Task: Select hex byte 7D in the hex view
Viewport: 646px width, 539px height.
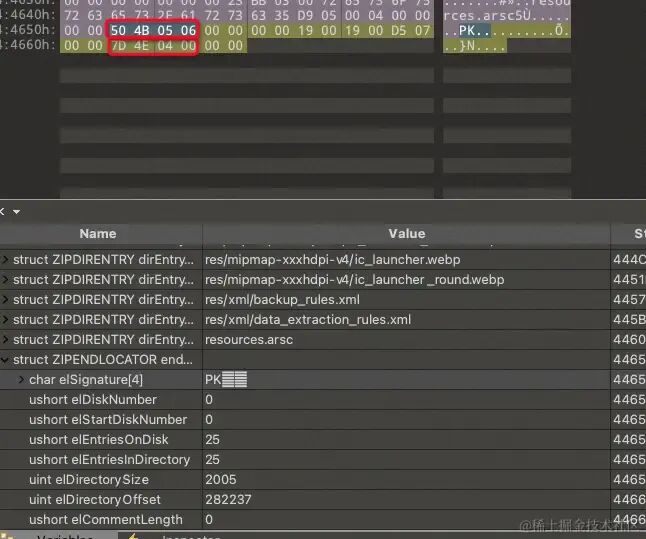Action: [x=119, y=45]
